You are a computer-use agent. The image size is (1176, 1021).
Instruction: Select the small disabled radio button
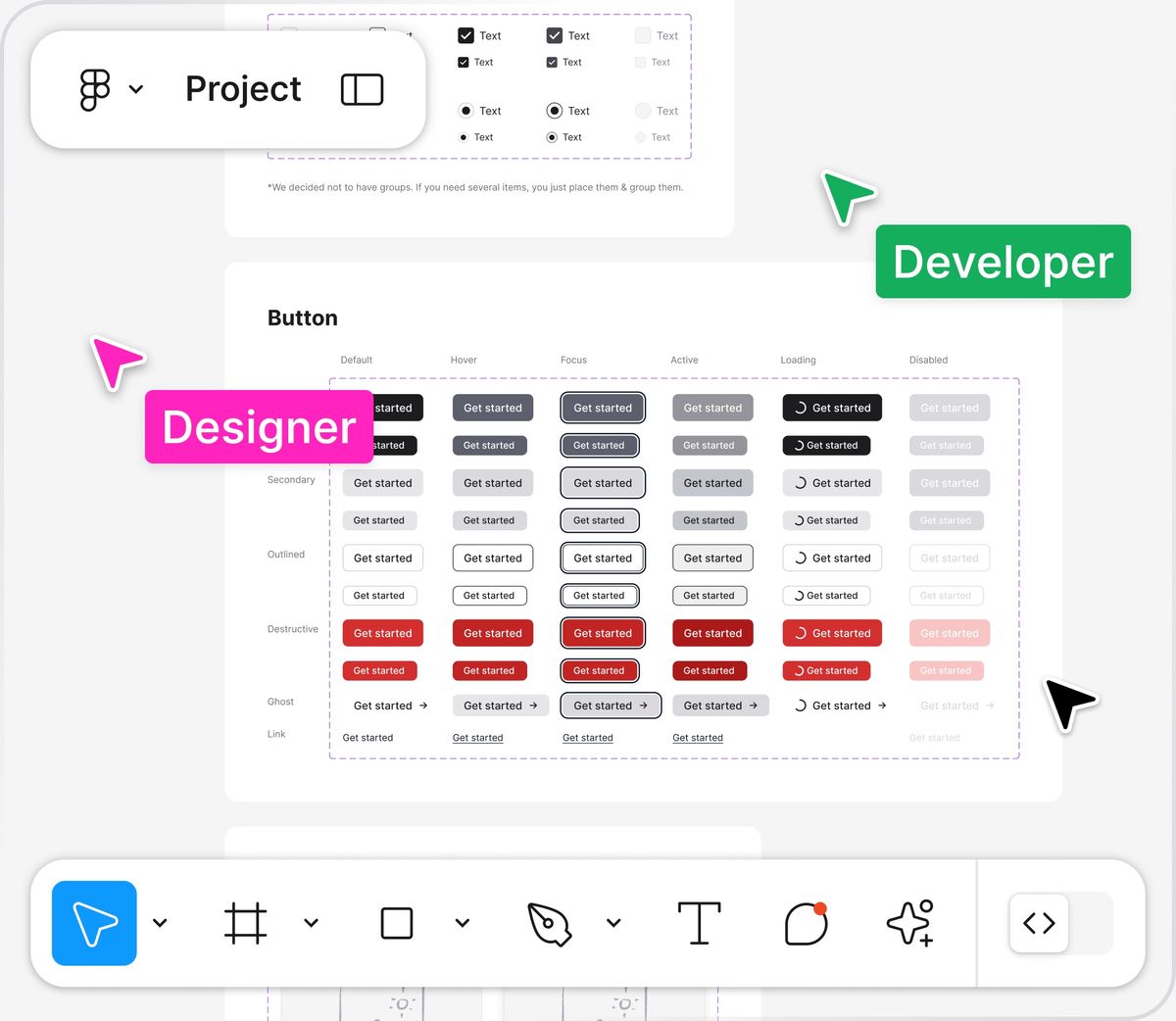point(640,137)
